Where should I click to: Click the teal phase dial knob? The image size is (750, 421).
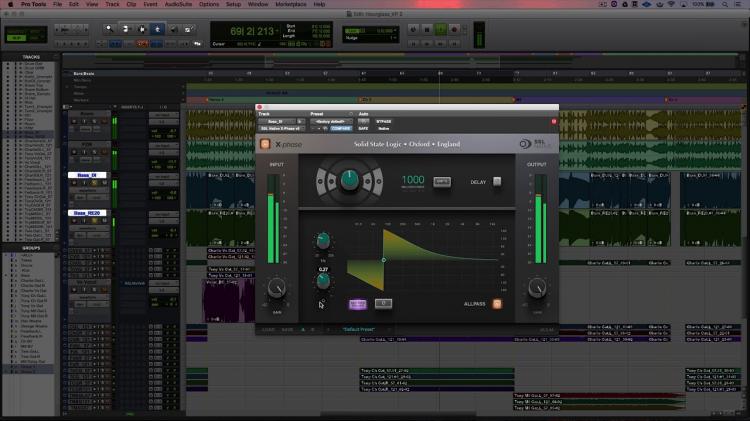[350, 181]
